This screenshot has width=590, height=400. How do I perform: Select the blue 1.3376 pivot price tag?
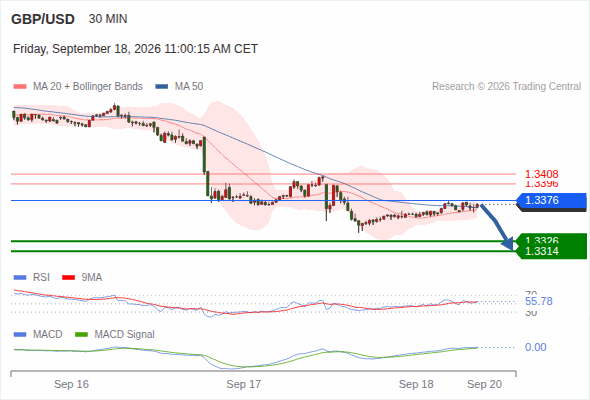point(552,201)
